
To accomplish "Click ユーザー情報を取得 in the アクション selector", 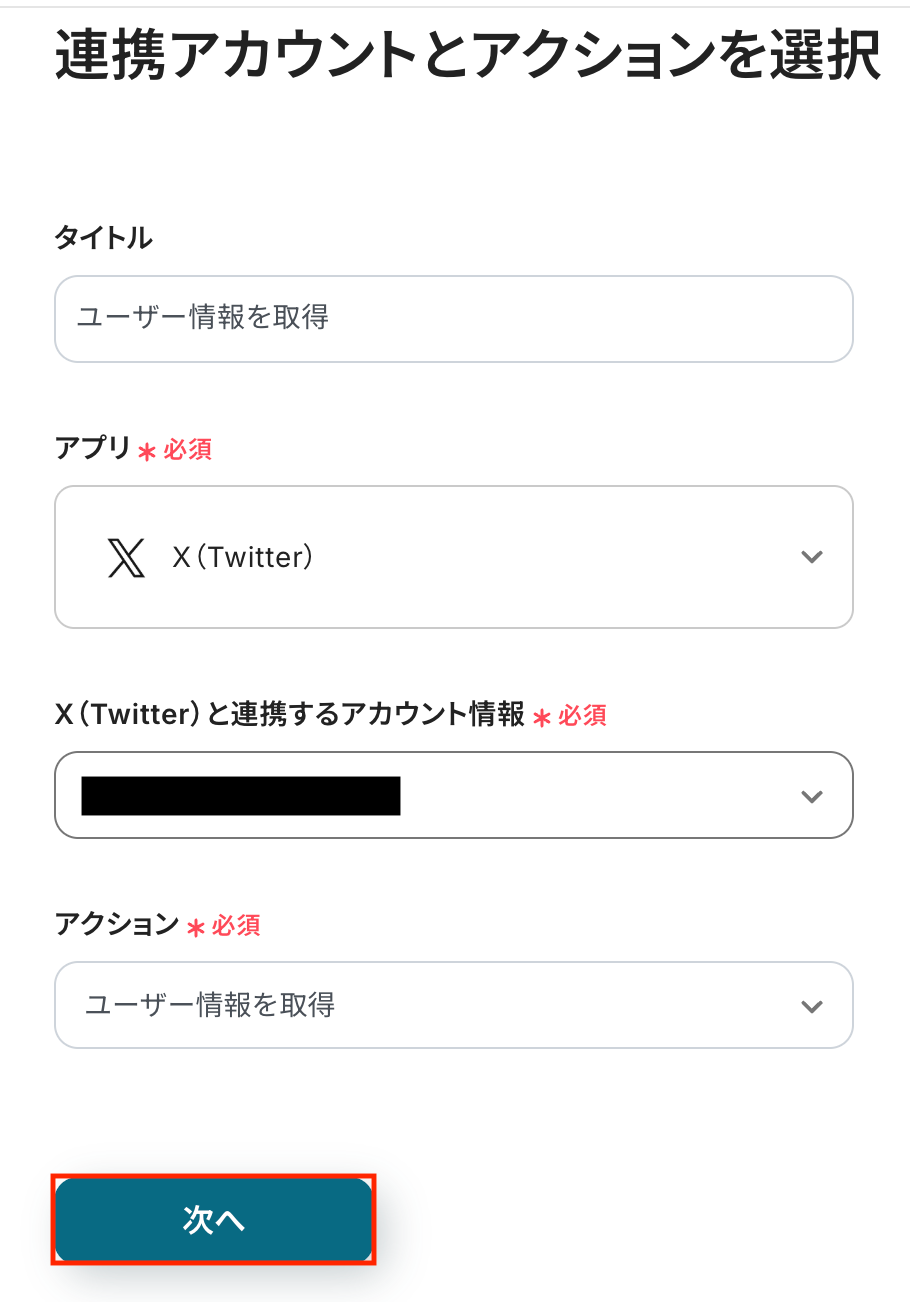I will coord(210,1005).
